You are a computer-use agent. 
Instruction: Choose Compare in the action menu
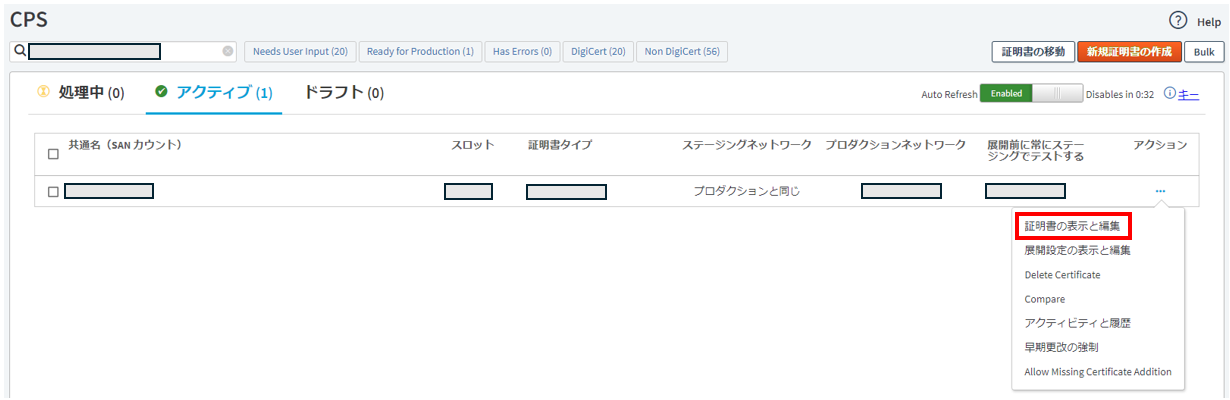click(x=1044, y=299)
